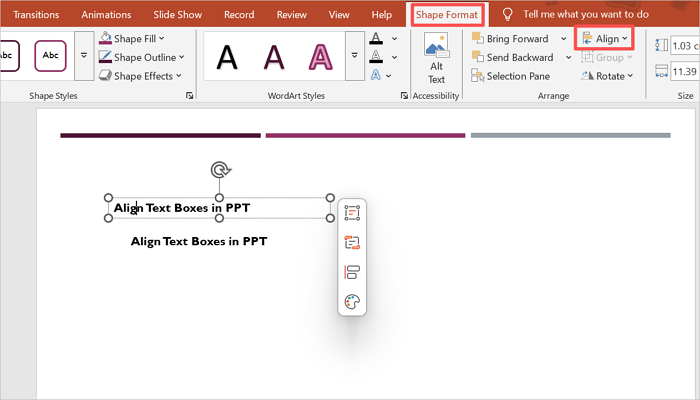Switch to the Record tab
The width and height of the screenshot is (700, 400).
click(239, 15)
